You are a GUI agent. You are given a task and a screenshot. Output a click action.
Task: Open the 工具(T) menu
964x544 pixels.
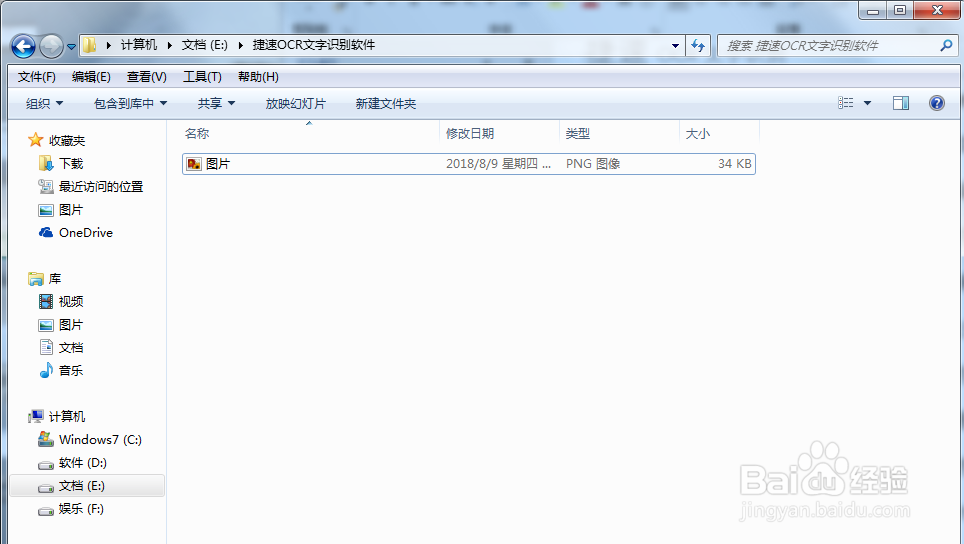(202, 77)
